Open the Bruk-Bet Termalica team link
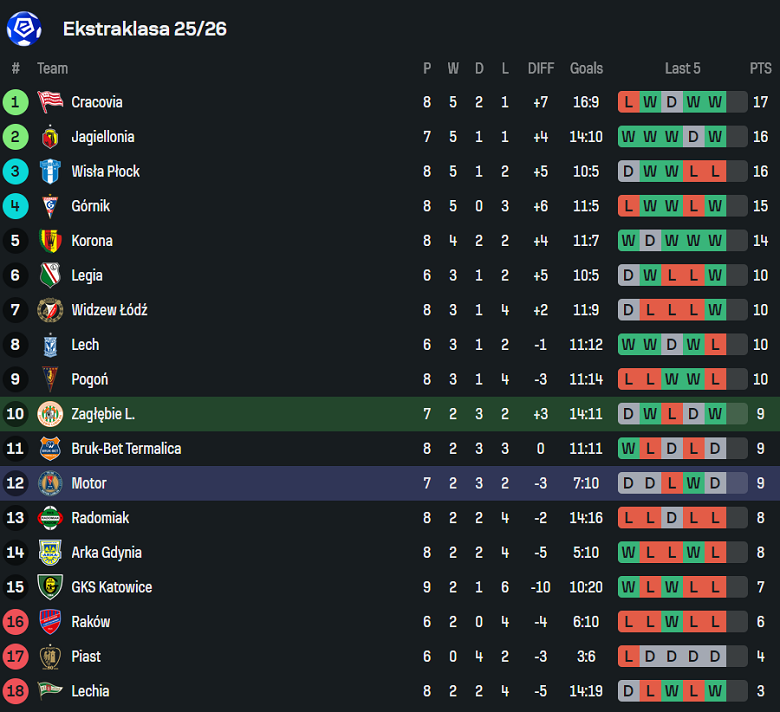The image size is (780, 712). [x=126, y=448]
